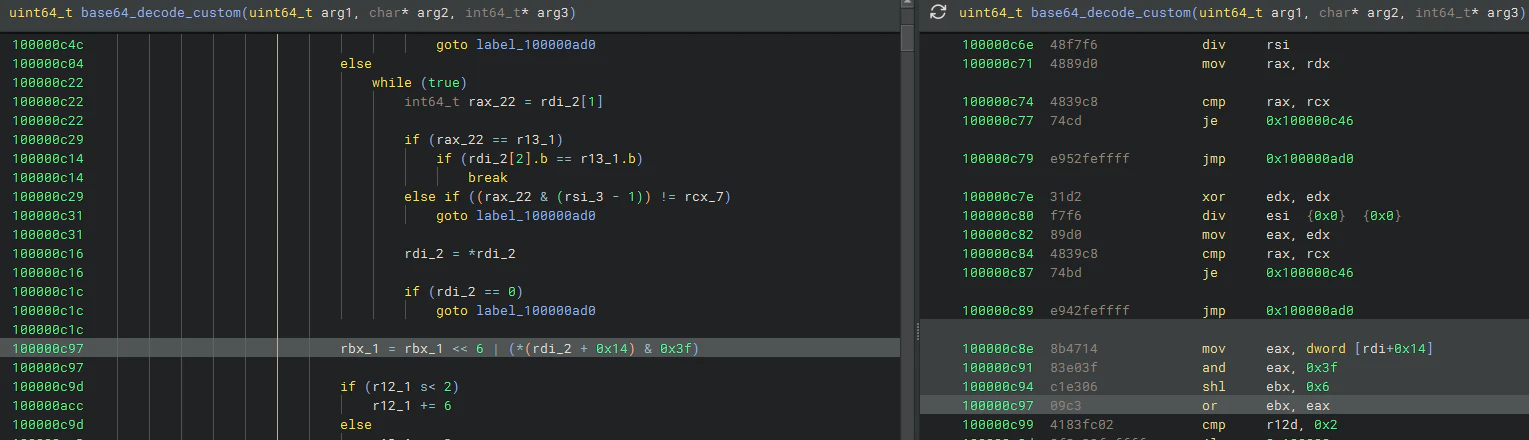Click 'mov eax, dword [rdi+0x14]' instruction
Image resolution: width=1529 pixels, height=440 pixels.
[1318, 349]
